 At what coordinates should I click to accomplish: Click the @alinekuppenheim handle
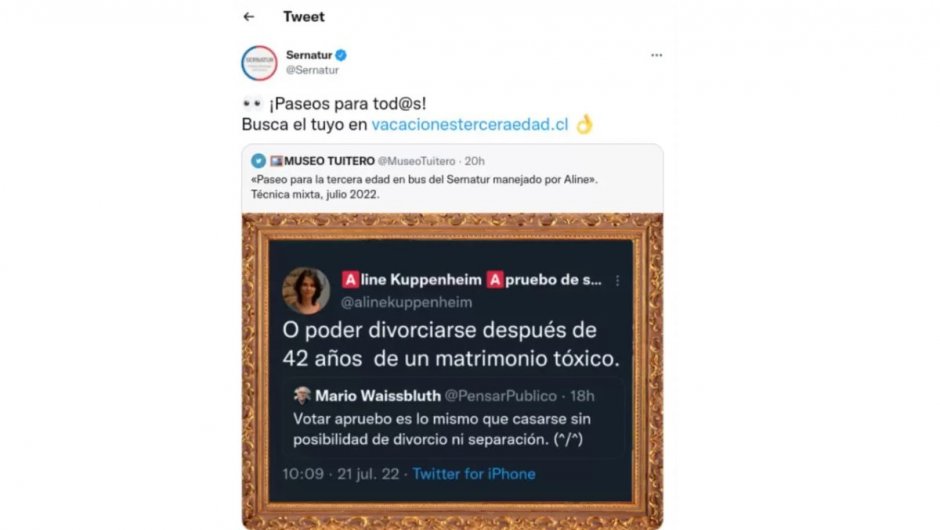tap(406, 302)
